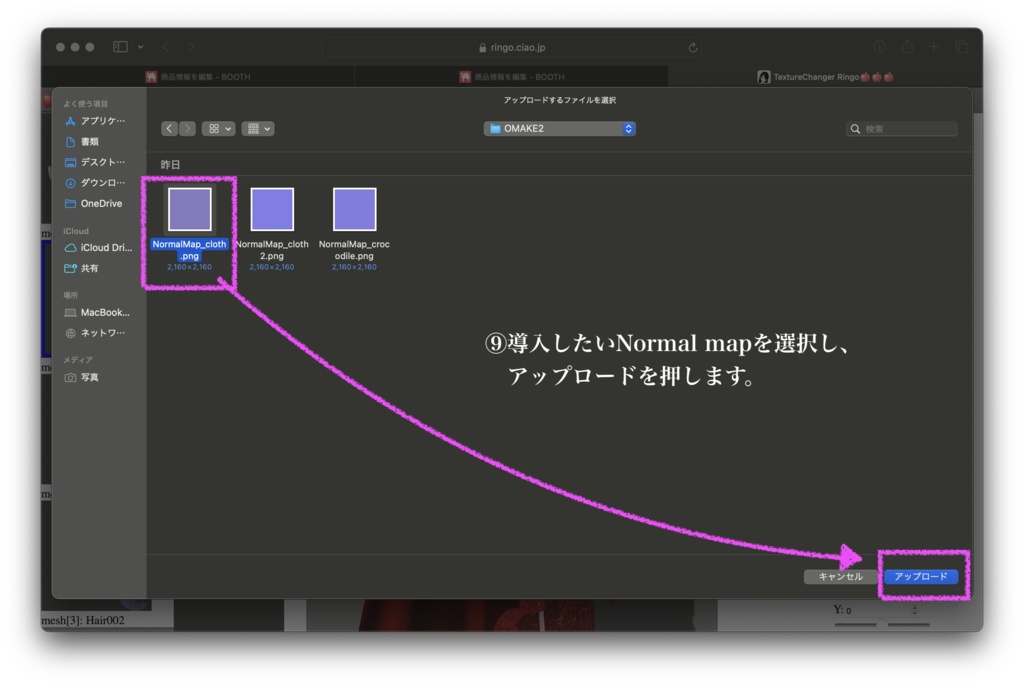This screenshot has width=1024, height=686.
Task: Open iCloud Drive from the sidebar
Action: coord(100,247)
